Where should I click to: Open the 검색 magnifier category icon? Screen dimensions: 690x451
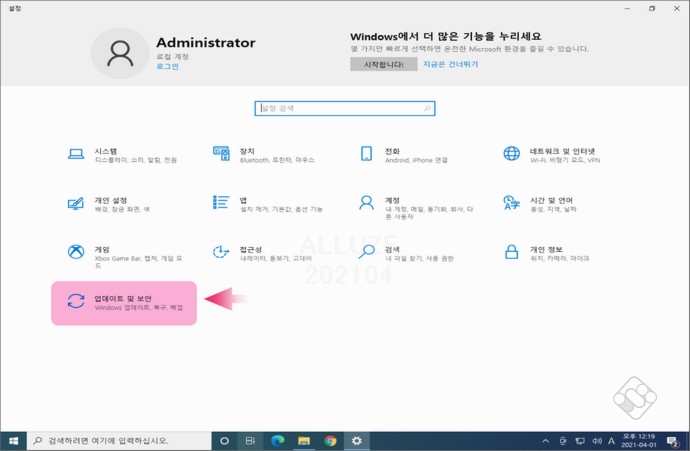pyautogui.click(x=366, y=252)
